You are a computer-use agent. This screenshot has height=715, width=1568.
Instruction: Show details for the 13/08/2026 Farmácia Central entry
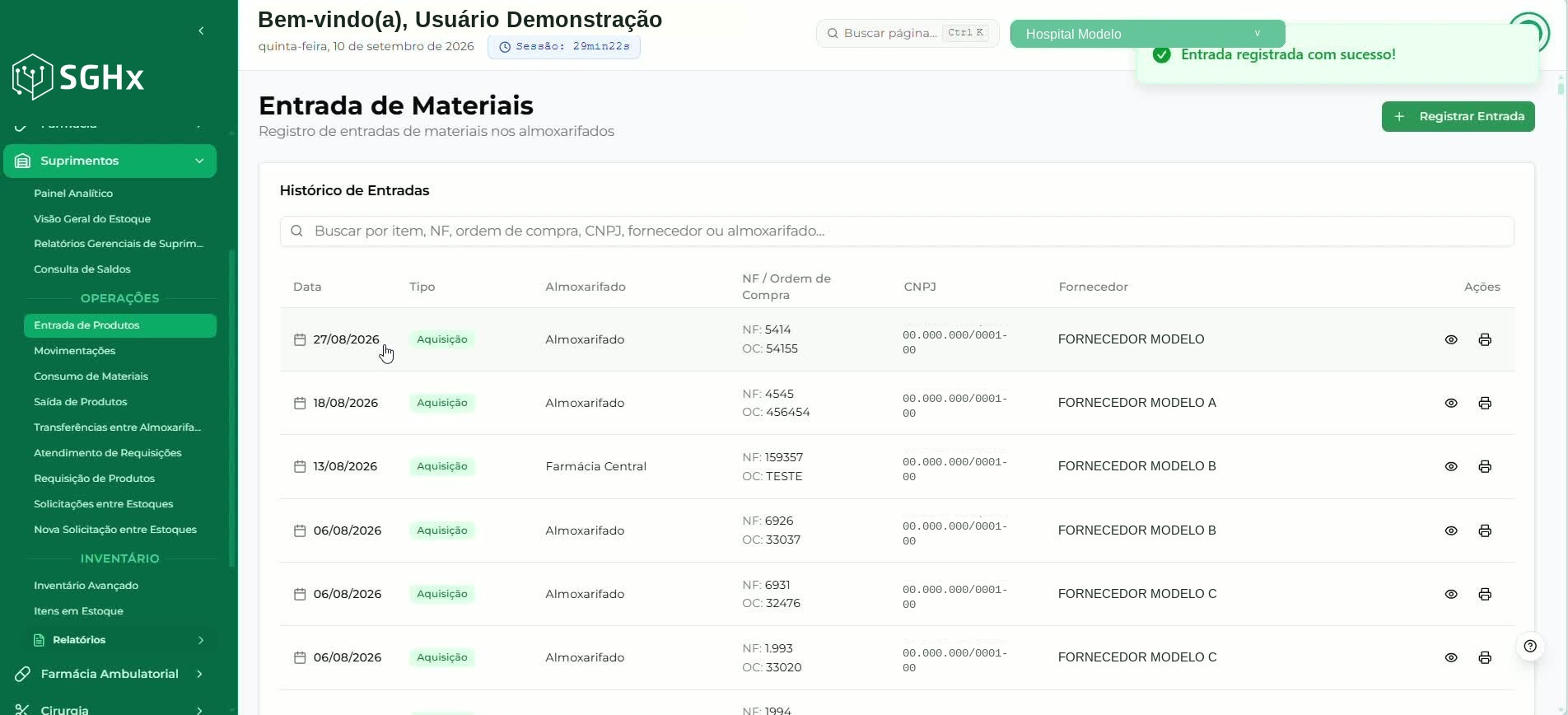(1451, 466)
